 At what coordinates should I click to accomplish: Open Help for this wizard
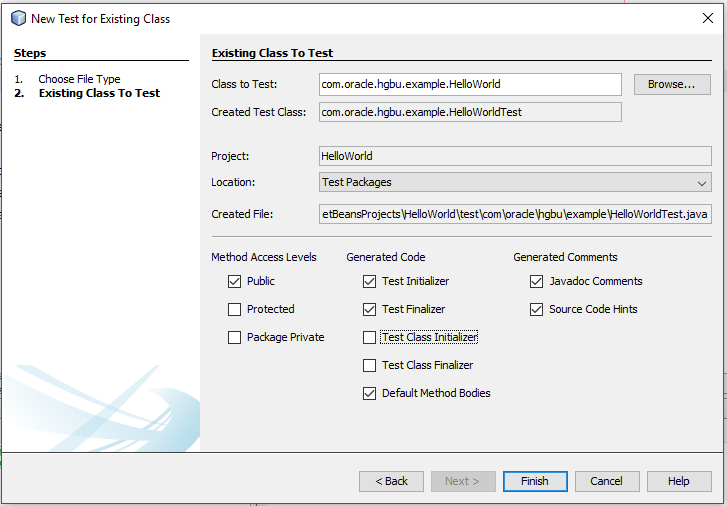679,481
